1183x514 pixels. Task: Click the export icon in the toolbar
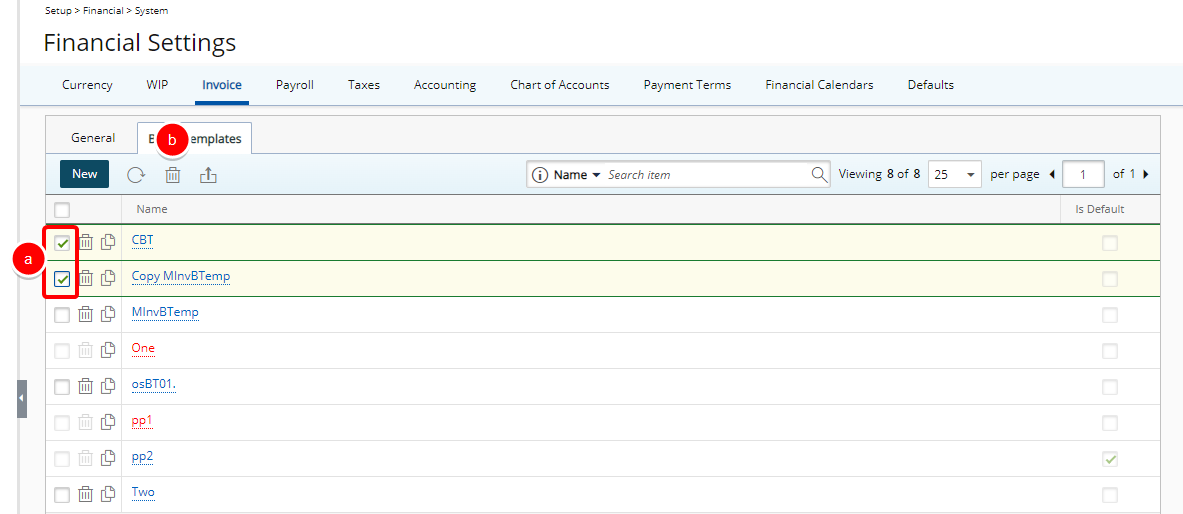coord(208,175)
